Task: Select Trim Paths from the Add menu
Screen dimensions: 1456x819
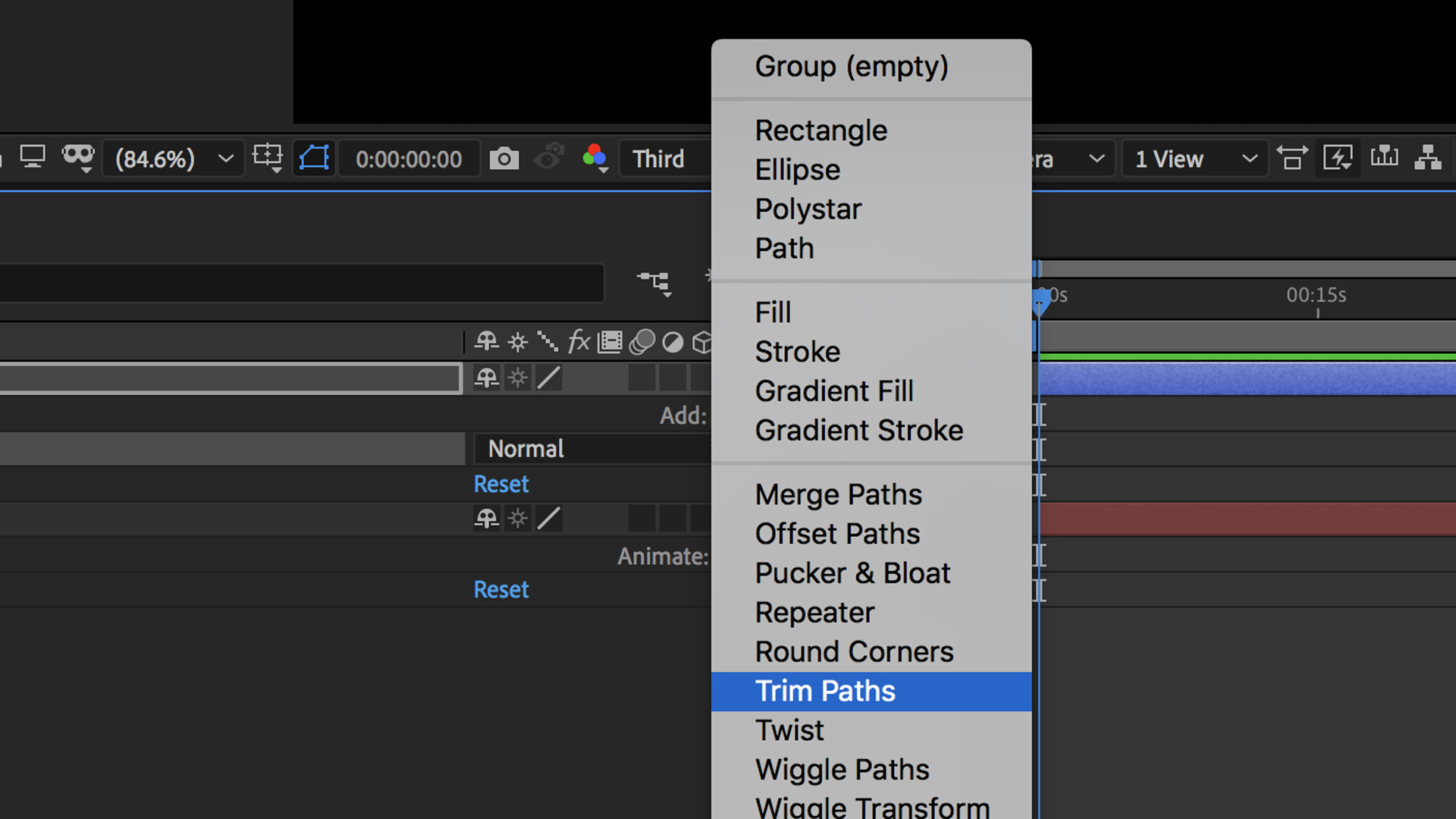Action: (x=825, y=691)
